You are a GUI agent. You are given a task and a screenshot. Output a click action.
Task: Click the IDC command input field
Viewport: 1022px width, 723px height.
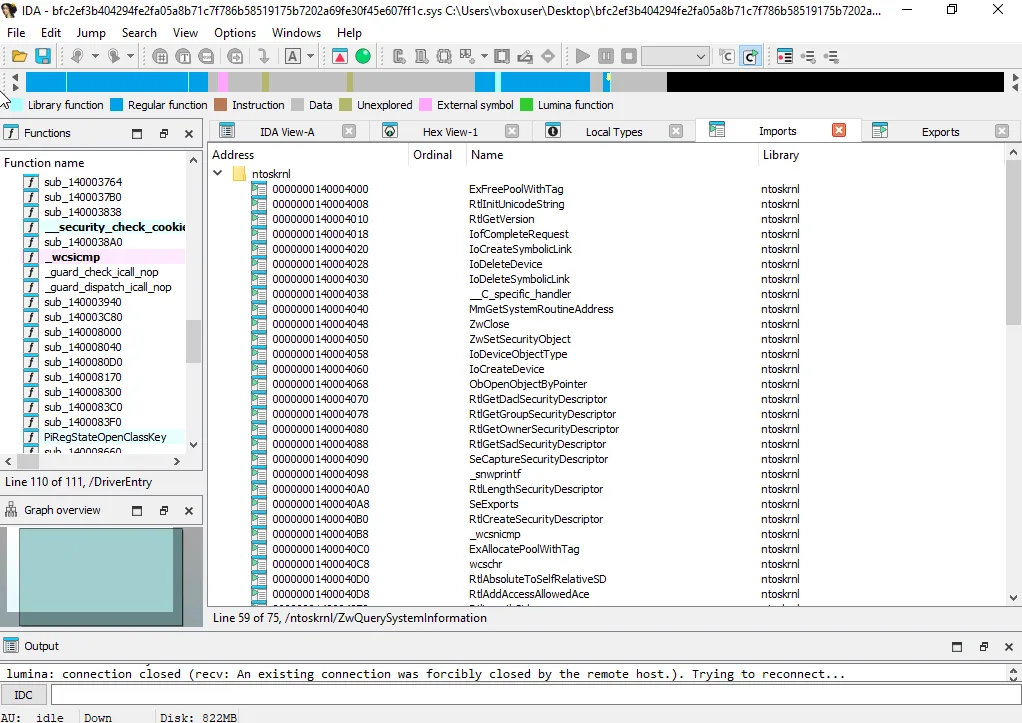click(x=536, y=695)
